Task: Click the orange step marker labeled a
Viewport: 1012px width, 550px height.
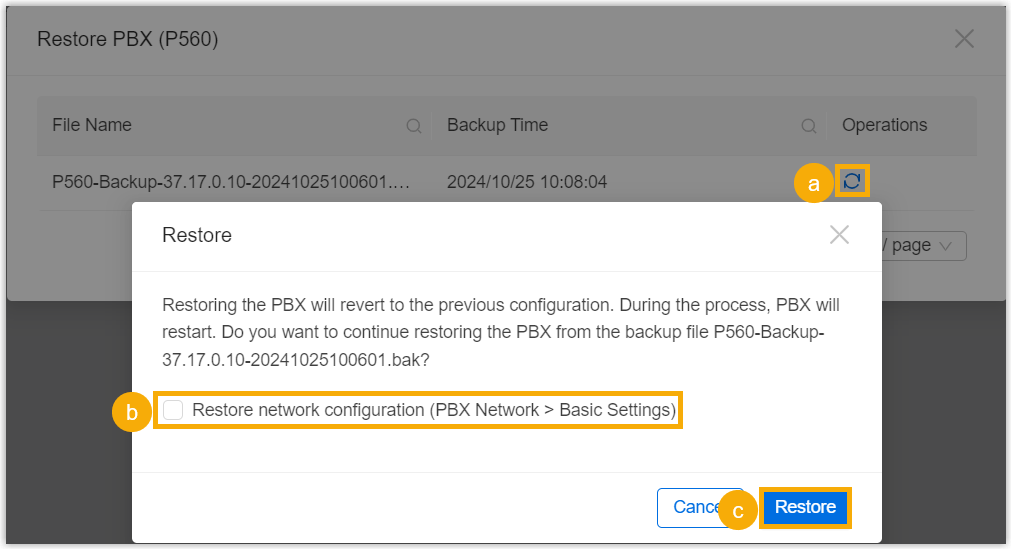Action: pyautogui.click(x=813, y=184)
